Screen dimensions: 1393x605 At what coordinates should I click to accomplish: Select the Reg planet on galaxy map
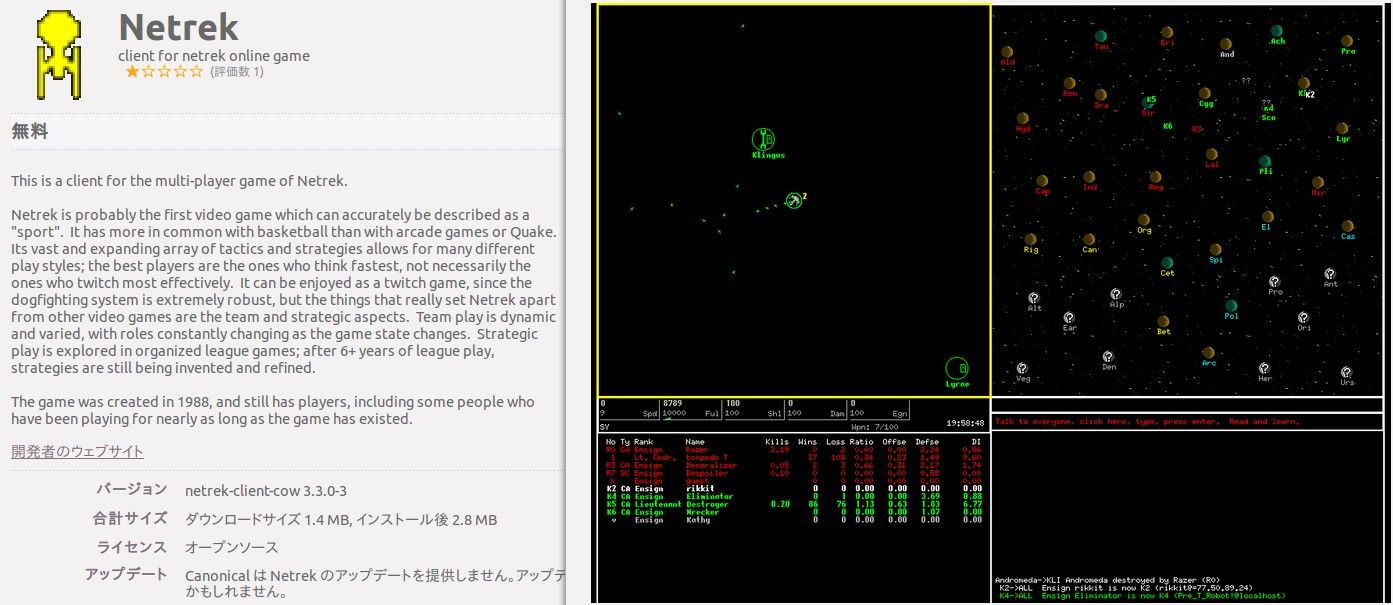pyautogui.click(x=1156, y=177)
